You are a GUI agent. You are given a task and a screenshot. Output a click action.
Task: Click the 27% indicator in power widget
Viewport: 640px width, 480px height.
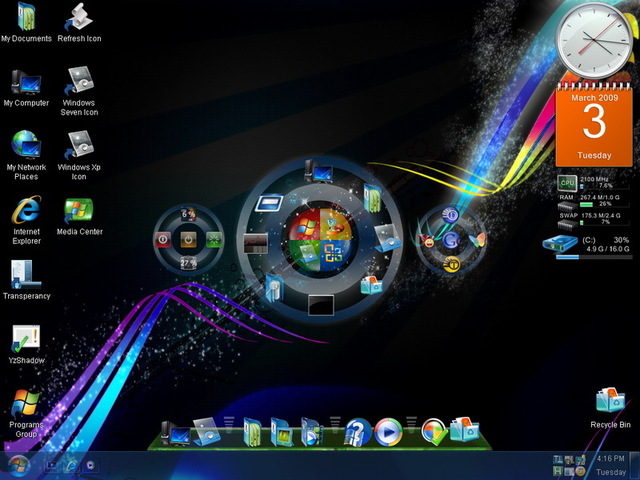click(x=188, y=264)
